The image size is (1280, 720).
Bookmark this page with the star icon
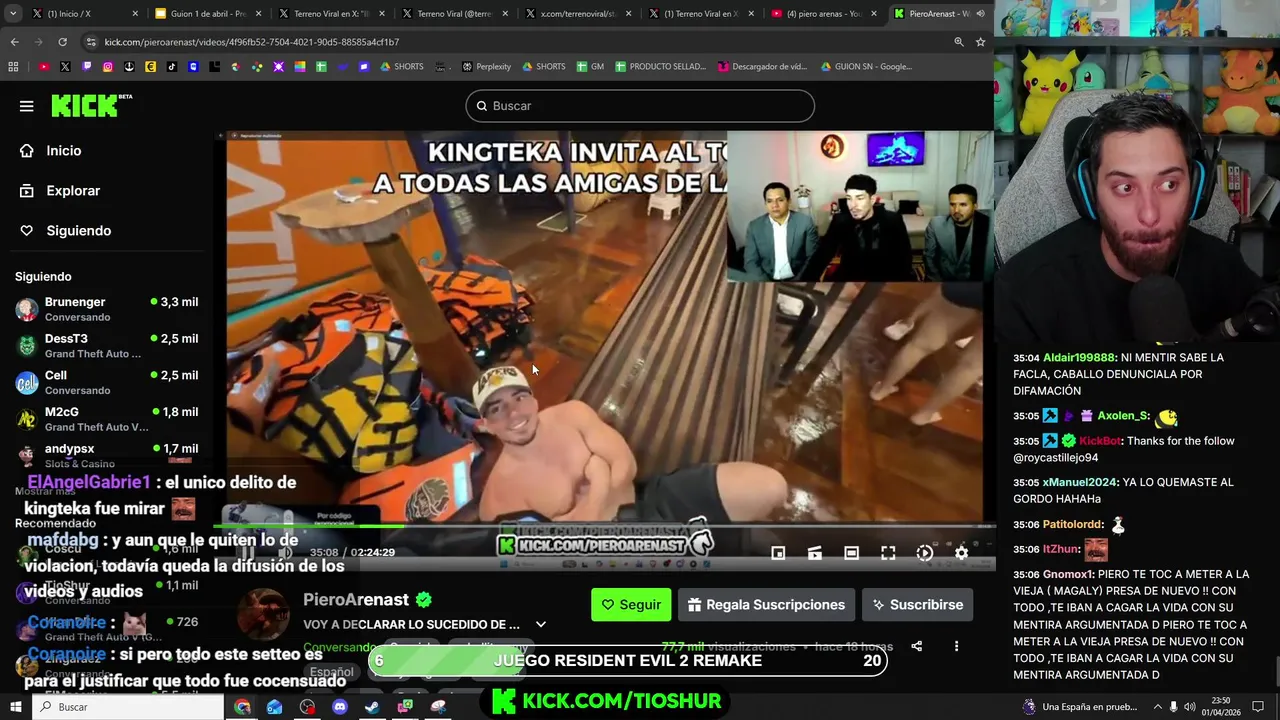pyautogui.click(x=980, y=42)
